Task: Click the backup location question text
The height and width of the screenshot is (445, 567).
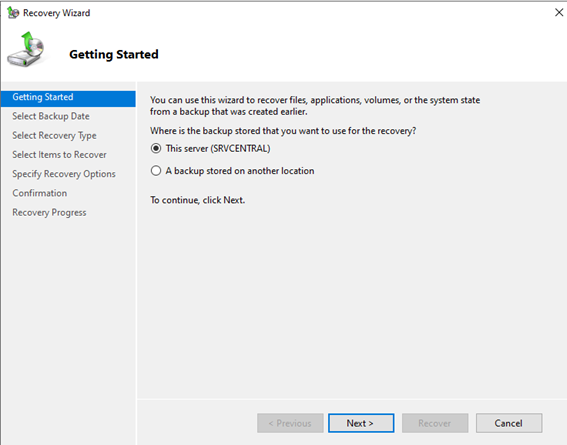Action: (283, 131)
